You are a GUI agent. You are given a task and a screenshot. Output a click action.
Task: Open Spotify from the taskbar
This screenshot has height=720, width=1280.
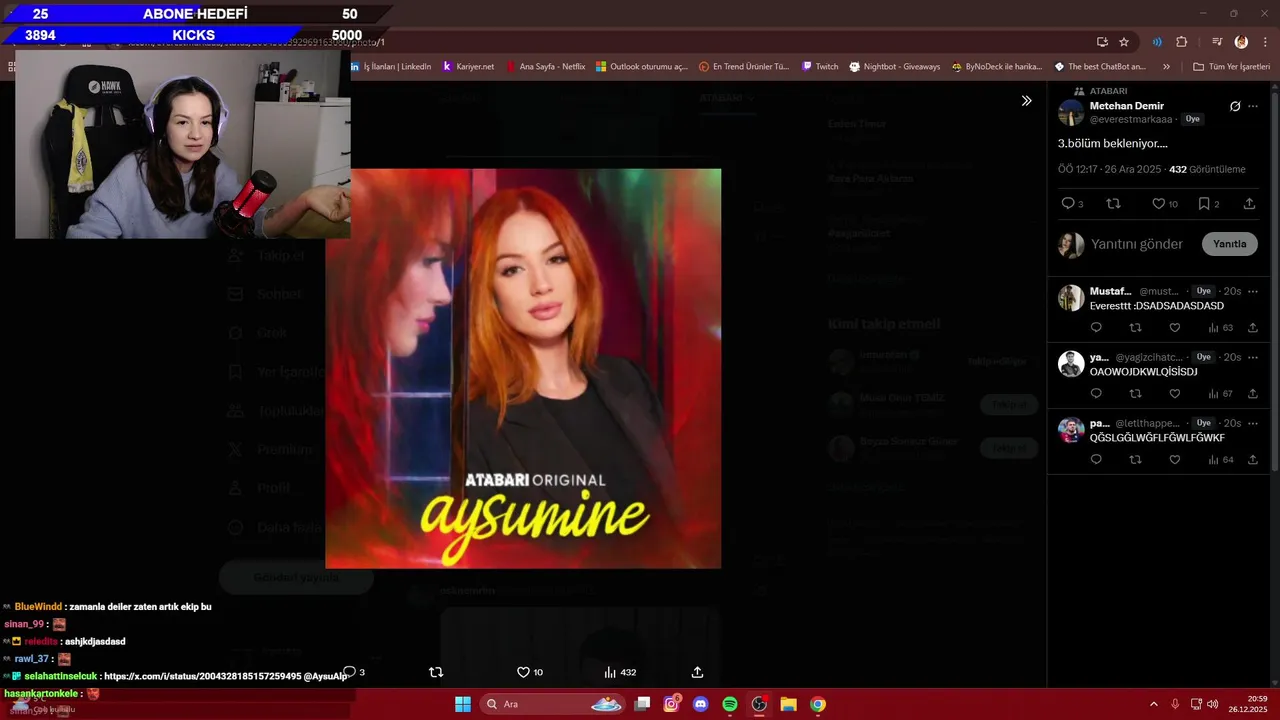pyautogui.click(x=730, y=704)
